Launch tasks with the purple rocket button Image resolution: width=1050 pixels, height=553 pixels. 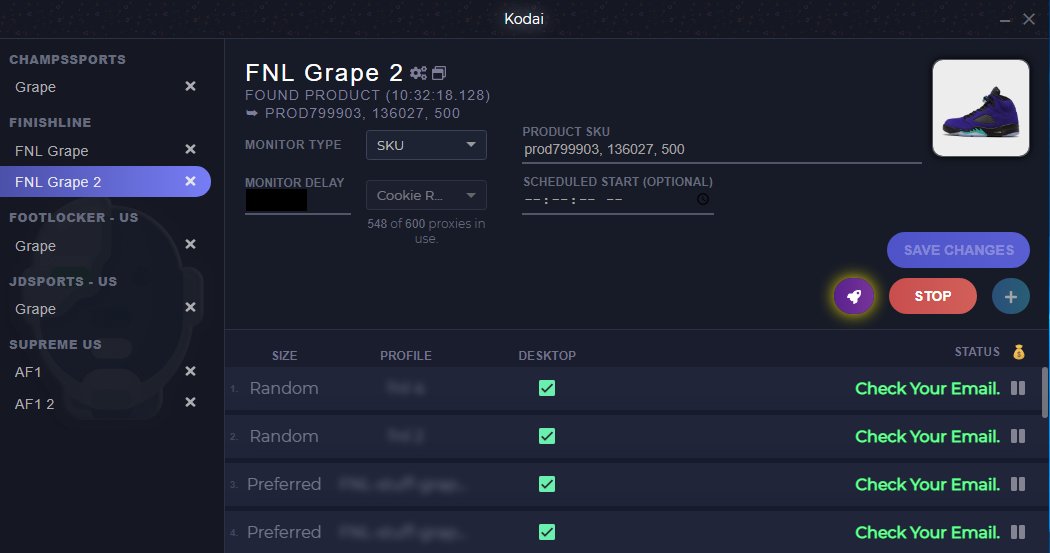pyautogui.click(x=854, y=296)
